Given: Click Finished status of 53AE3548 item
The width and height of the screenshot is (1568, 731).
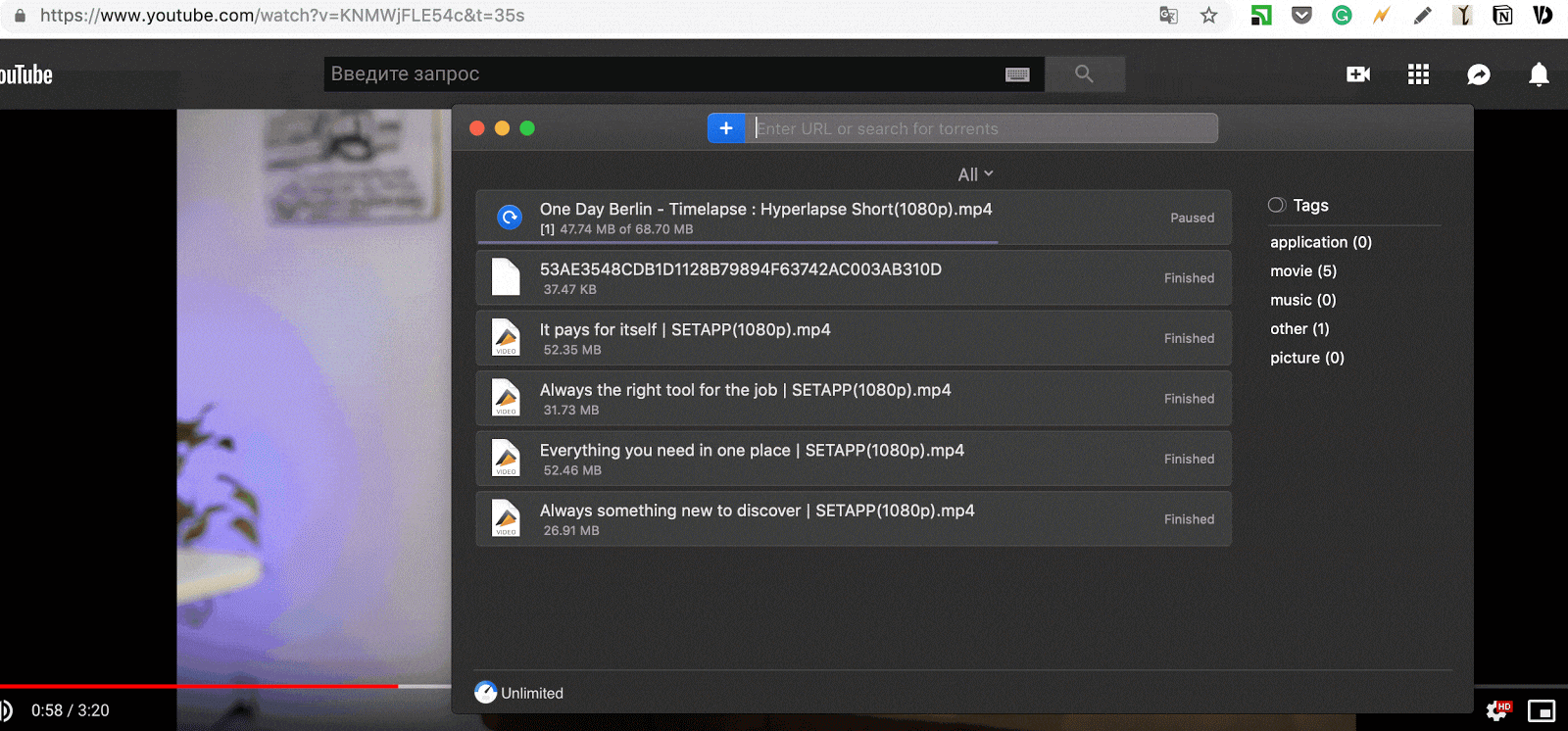Looking at the screenshot, I should coord(1189,278).
